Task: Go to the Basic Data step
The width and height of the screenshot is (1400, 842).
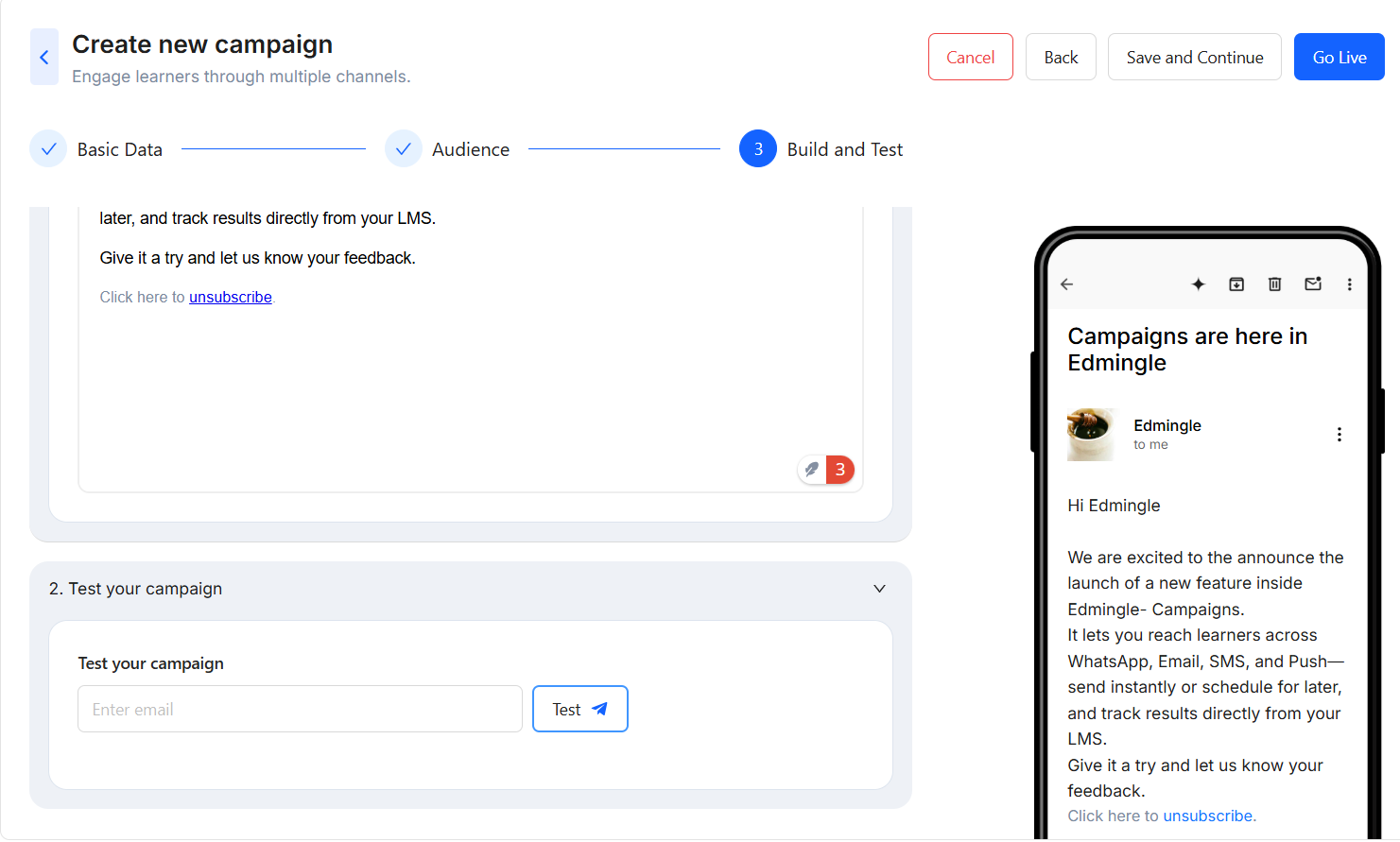Action: point(120,149)
